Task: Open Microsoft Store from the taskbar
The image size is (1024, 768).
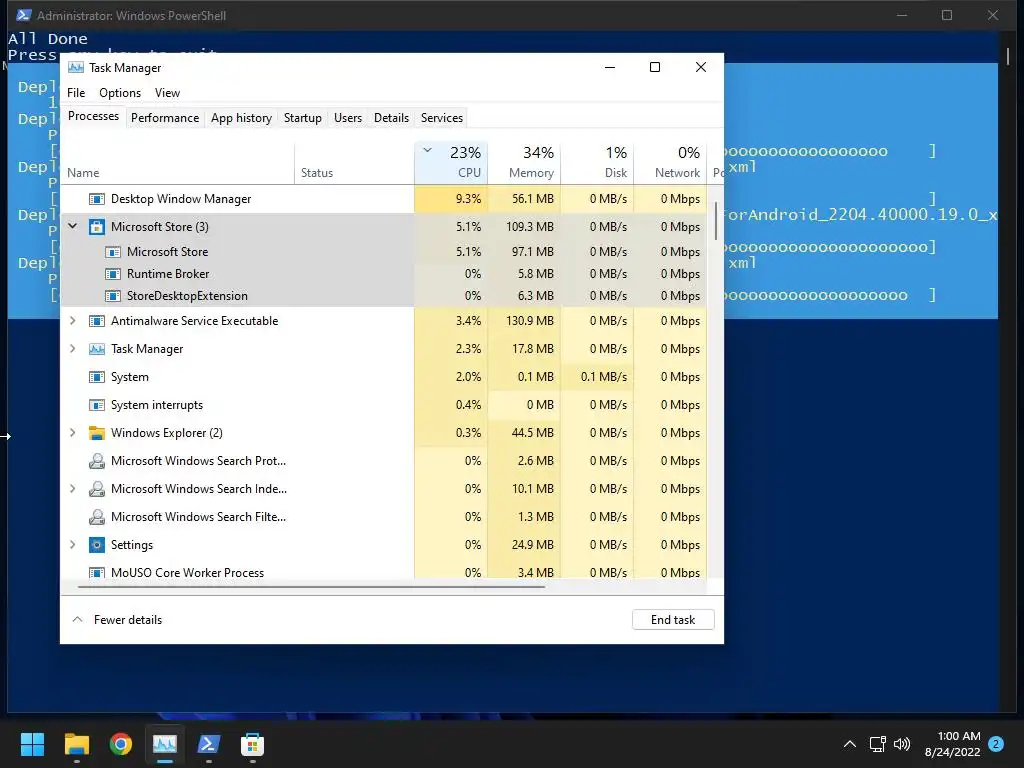Action: [252, 744]
